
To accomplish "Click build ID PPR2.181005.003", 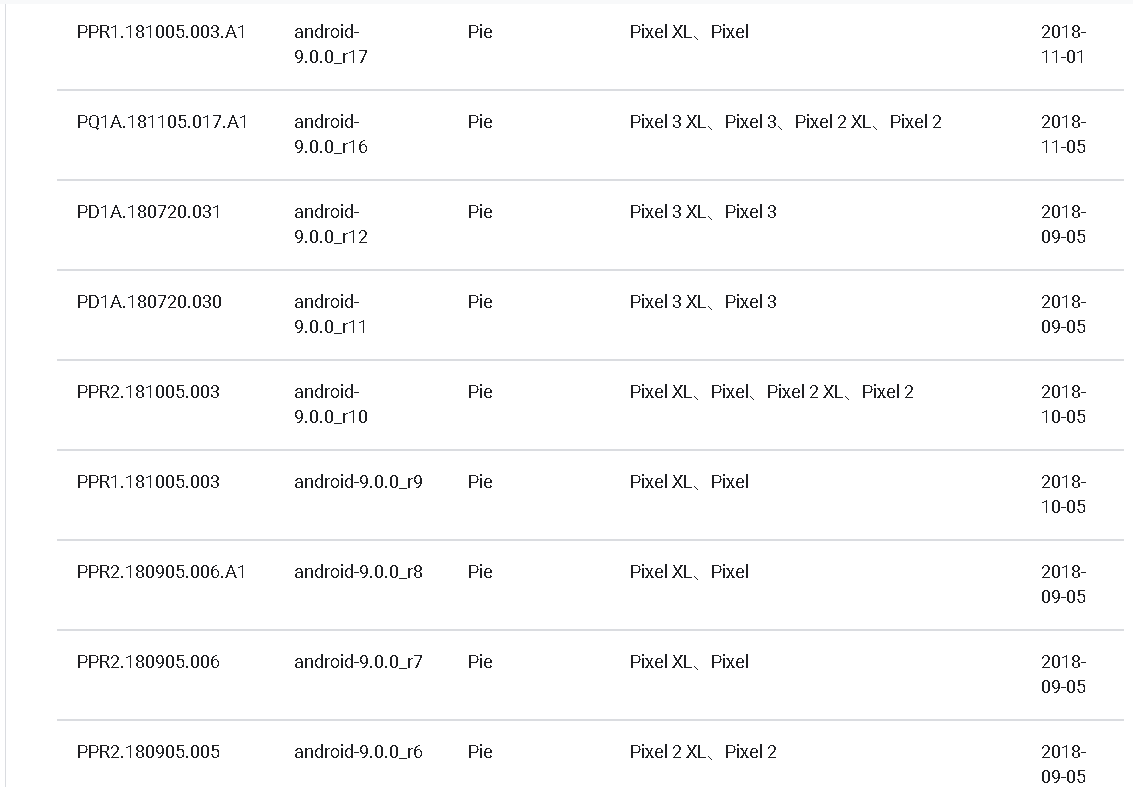I will (148, 392).
